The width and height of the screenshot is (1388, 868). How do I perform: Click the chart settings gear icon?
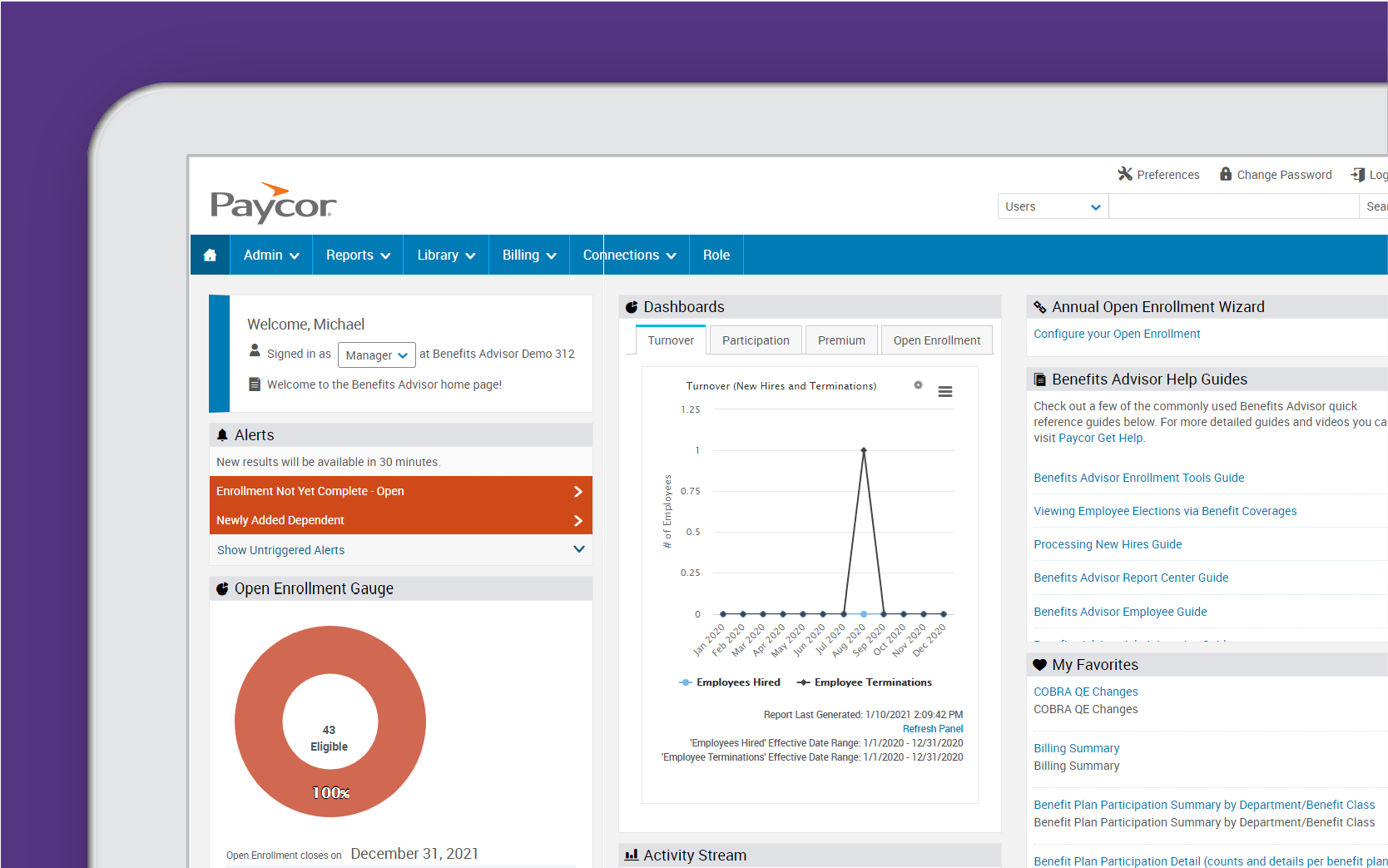918,385
